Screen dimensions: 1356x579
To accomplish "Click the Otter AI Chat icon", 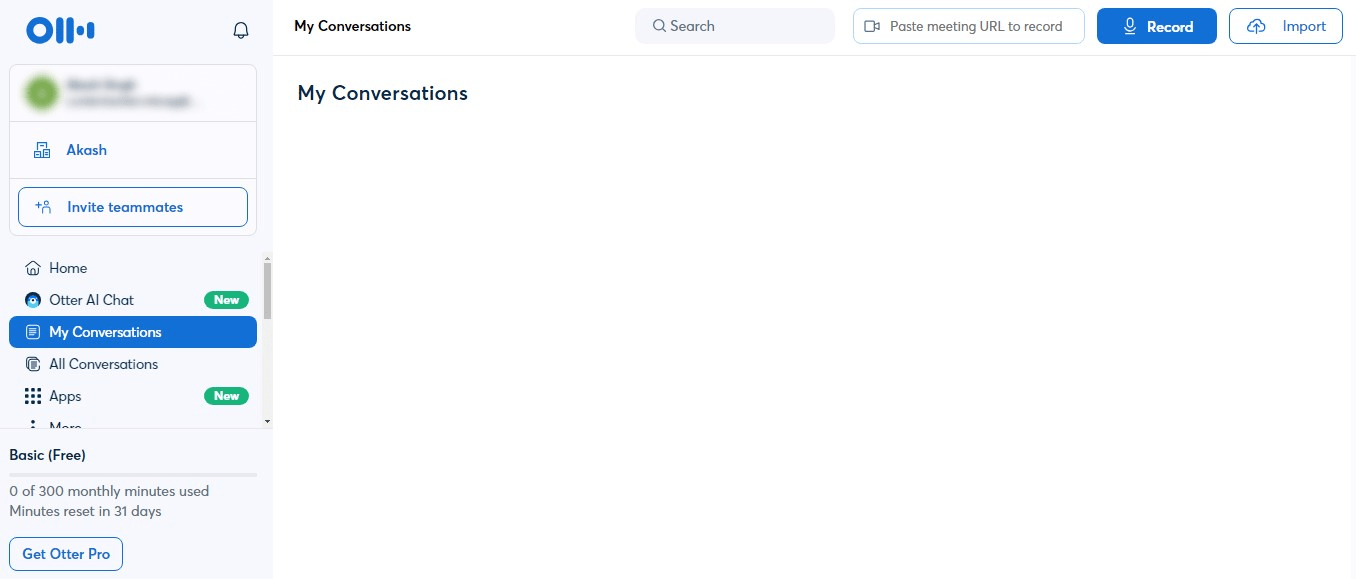I will (x=33, y=300).
